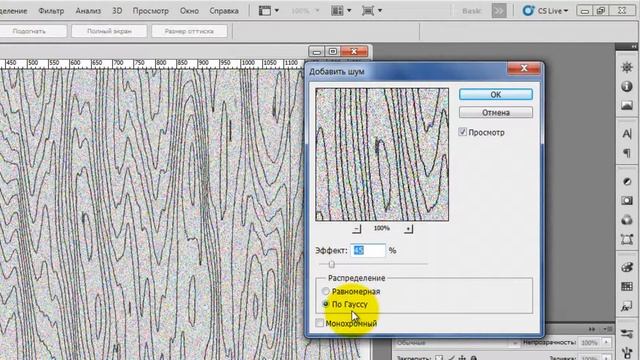Expand the collapsed panel dock arrows

click(633, 47)
